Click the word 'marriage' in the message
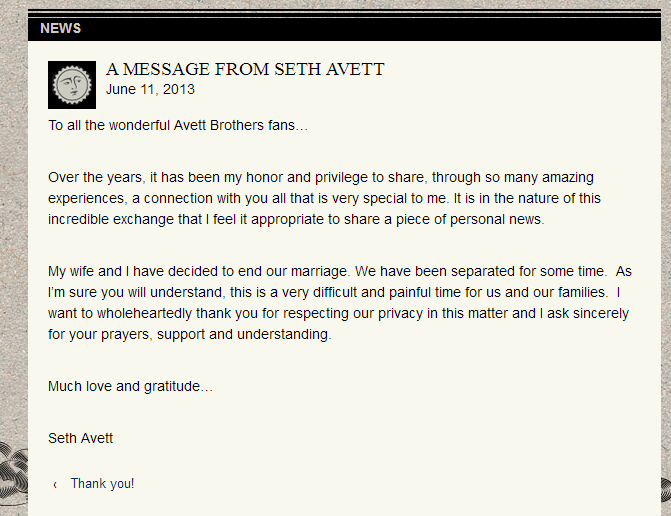Image resolution: width=671 pixels, height=516 pixels. [318, 271]
